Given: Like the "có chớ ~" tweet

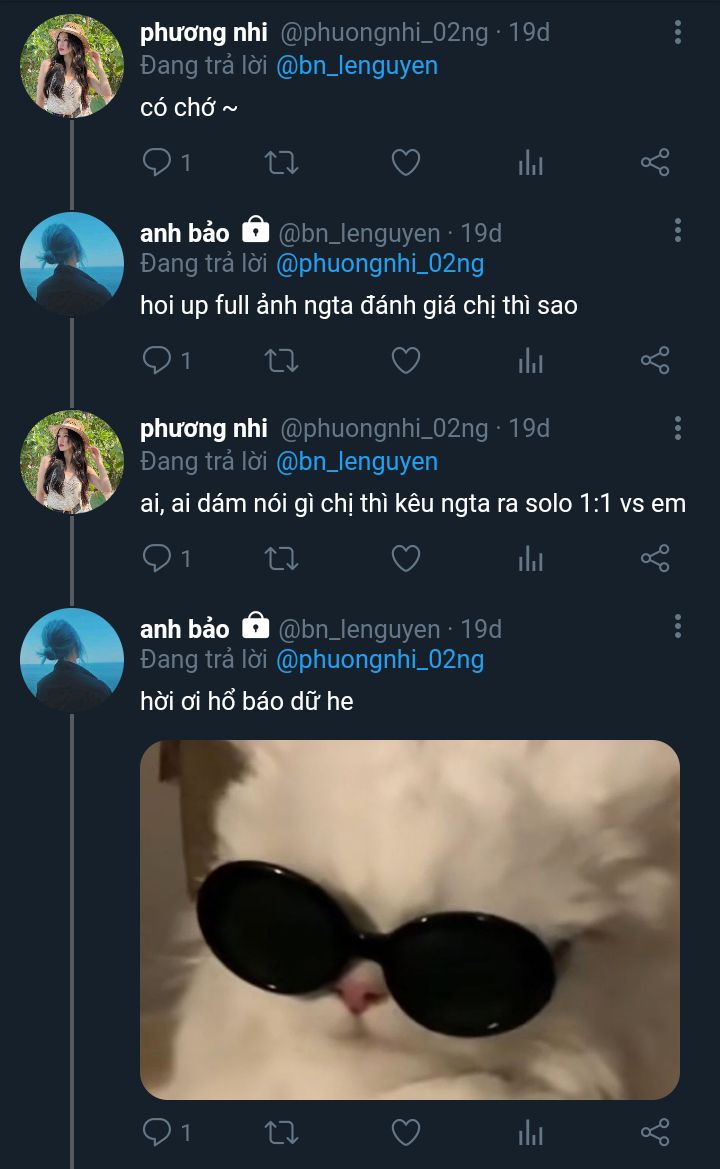Looking at the screenshot, I should [x=405, y=163].
